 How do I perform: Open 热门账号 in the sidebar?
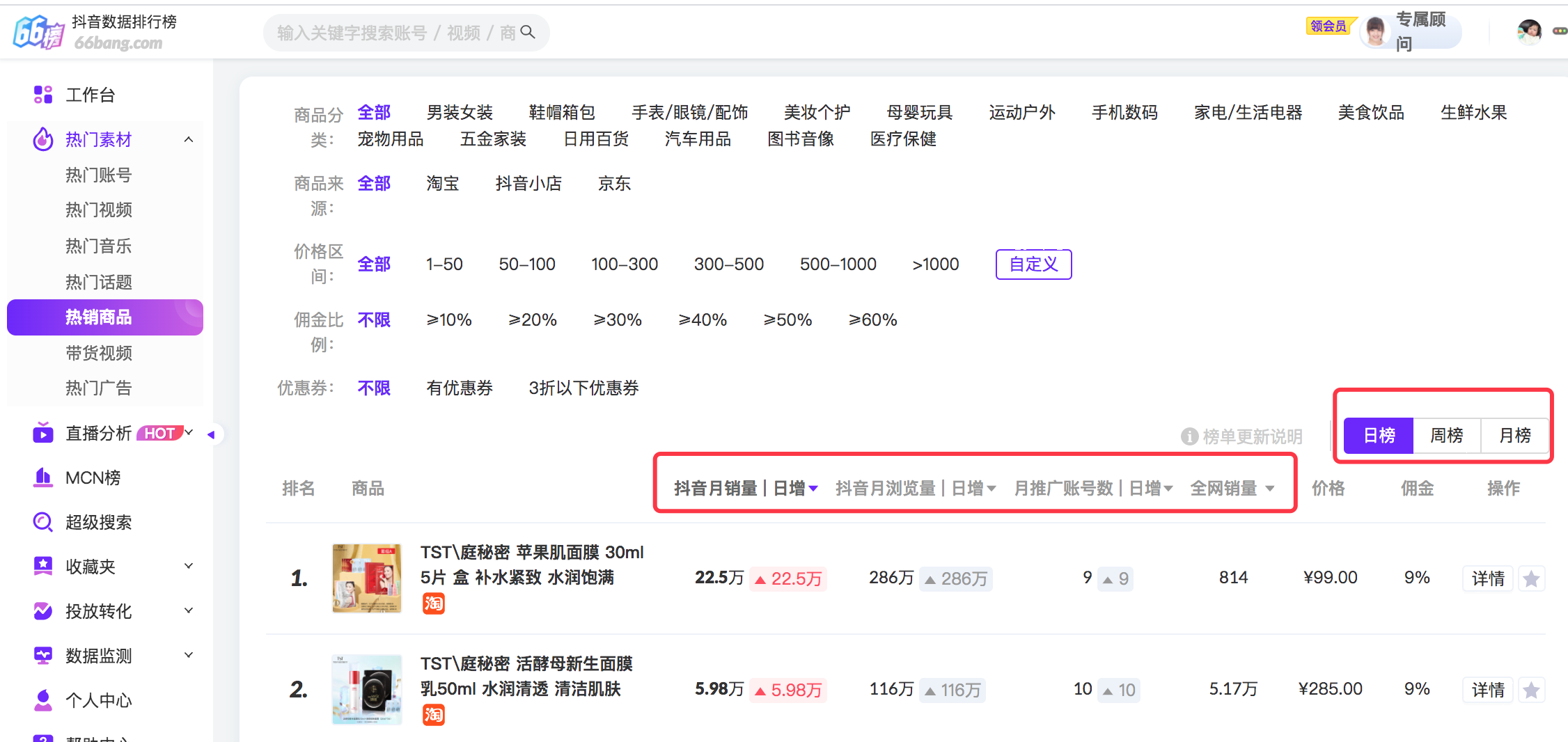(x=99, y=175)
